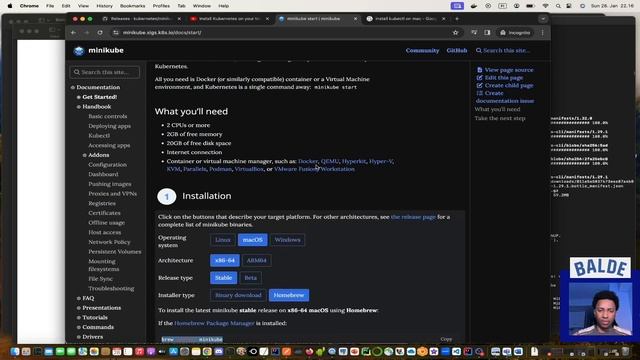Click the Chrome reload page icon
The image size is (640, 360).
(100, 33)
